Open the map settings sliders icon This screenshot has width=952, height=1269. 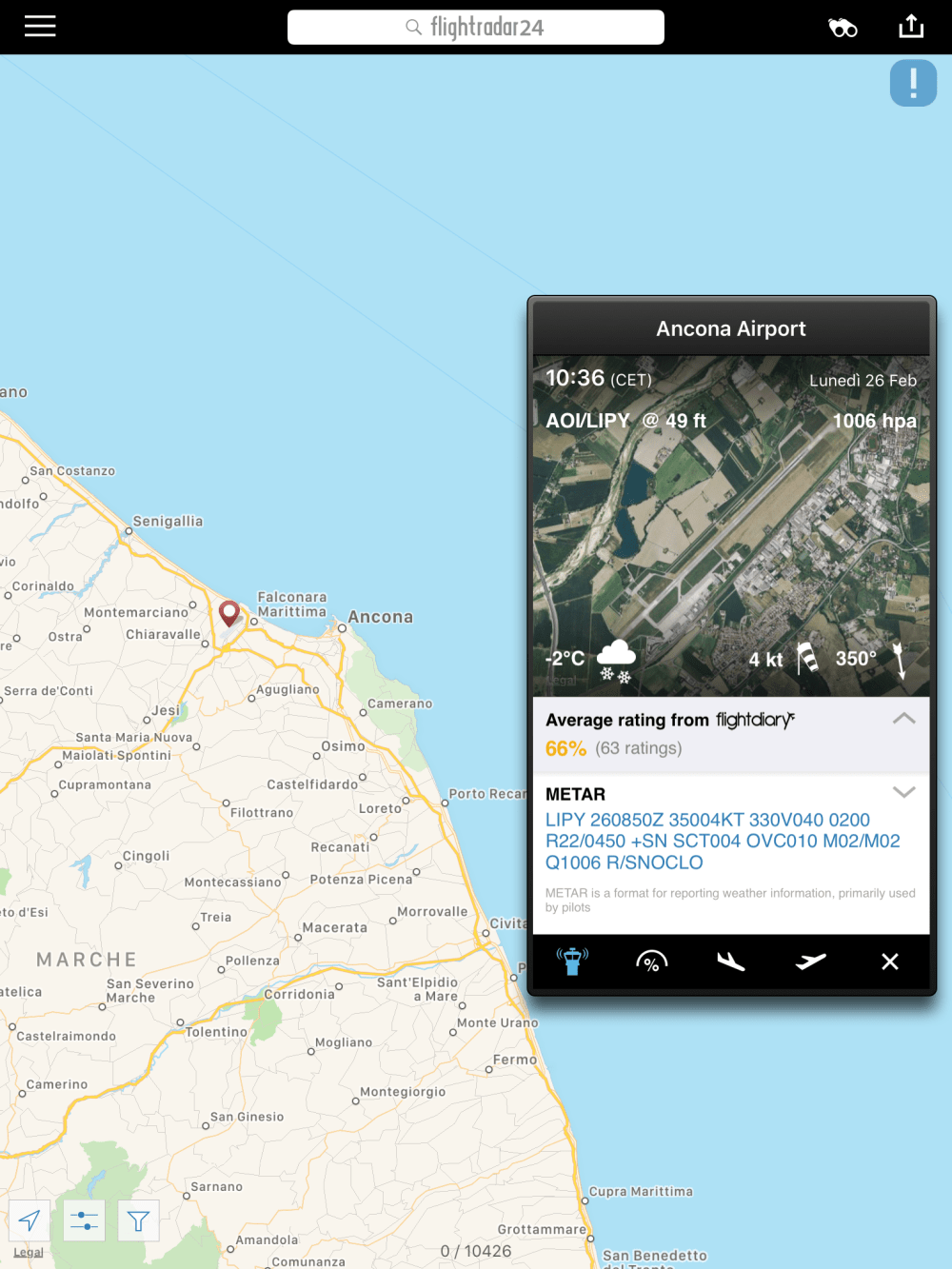(x=84, y=1220)
